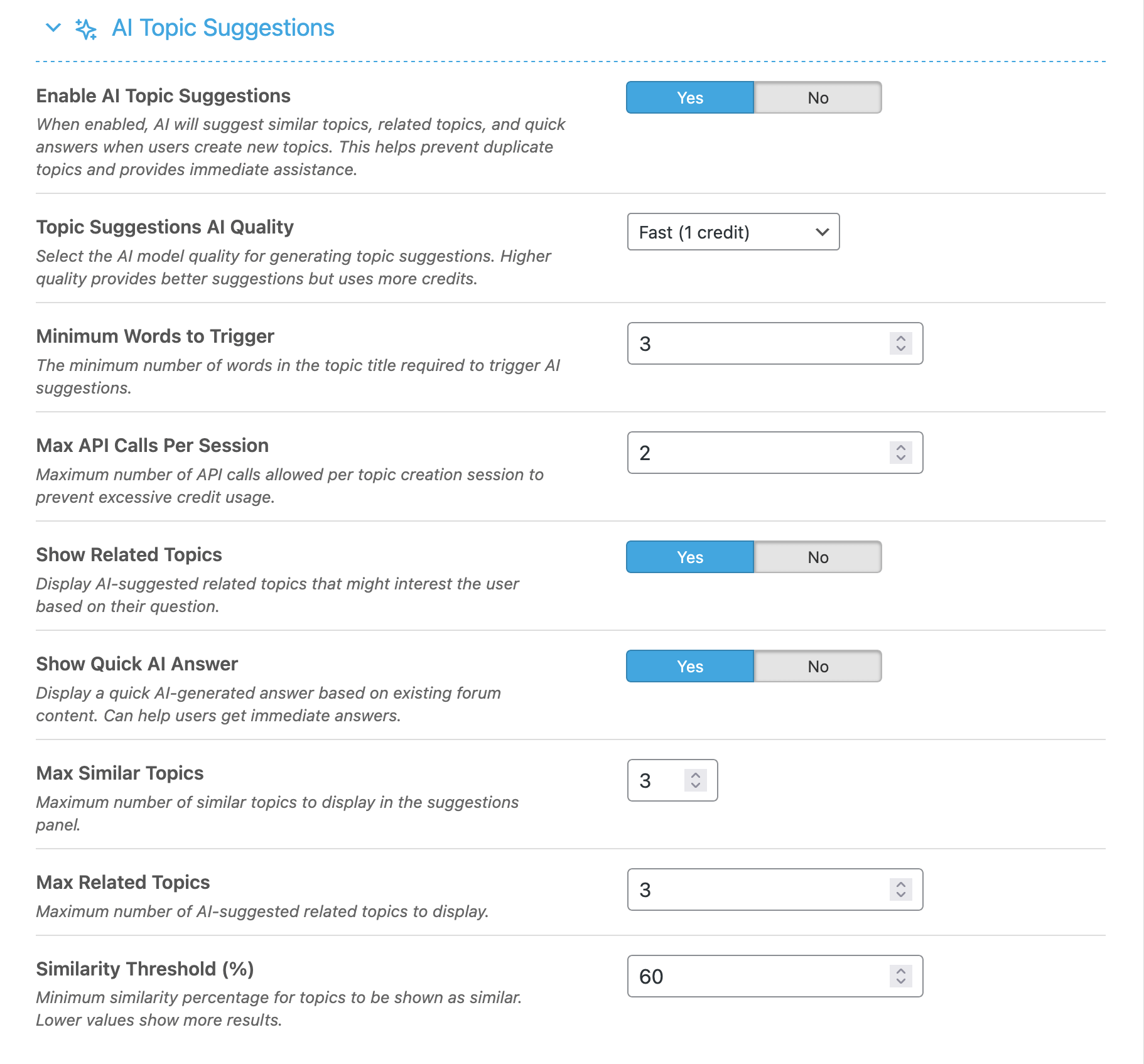The image size is (1144, 1064).
Task: Disable AI Topic Suggestions
Action: click(x=817, y=97)
